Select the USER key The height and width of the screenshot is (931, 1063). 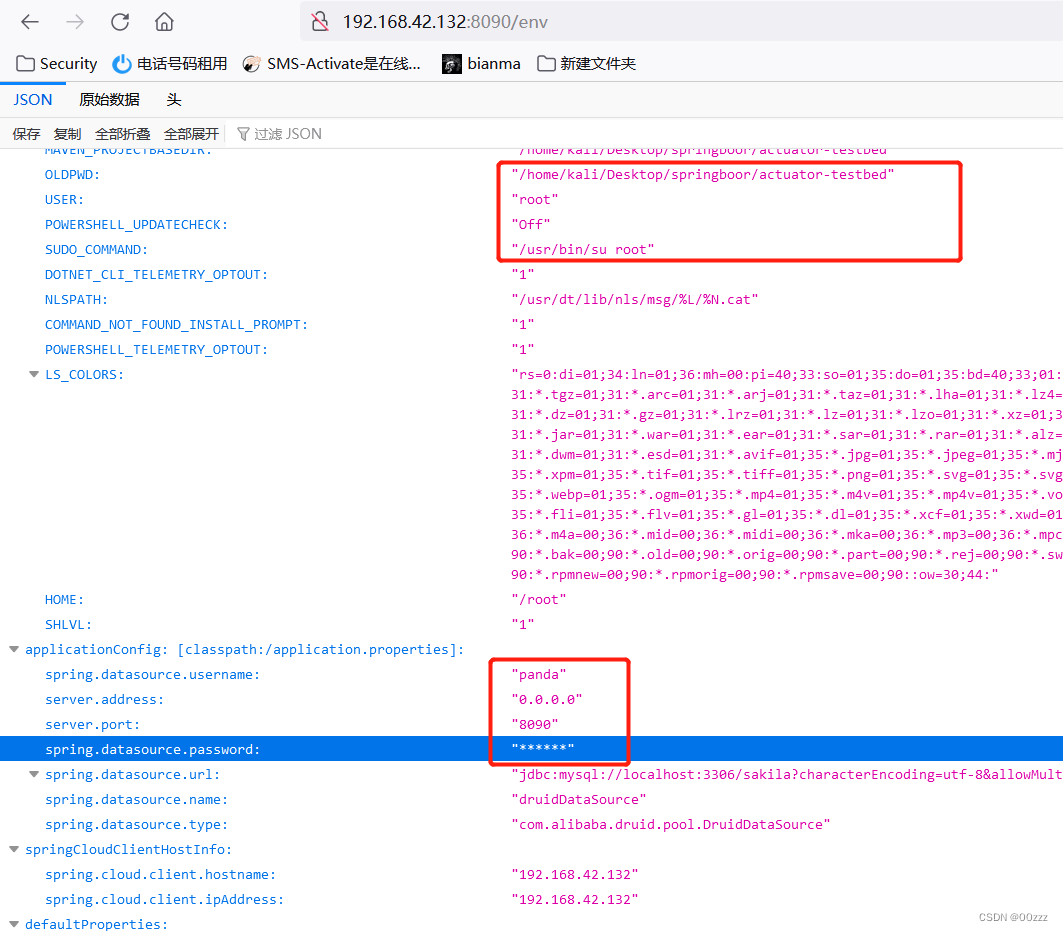64,199
